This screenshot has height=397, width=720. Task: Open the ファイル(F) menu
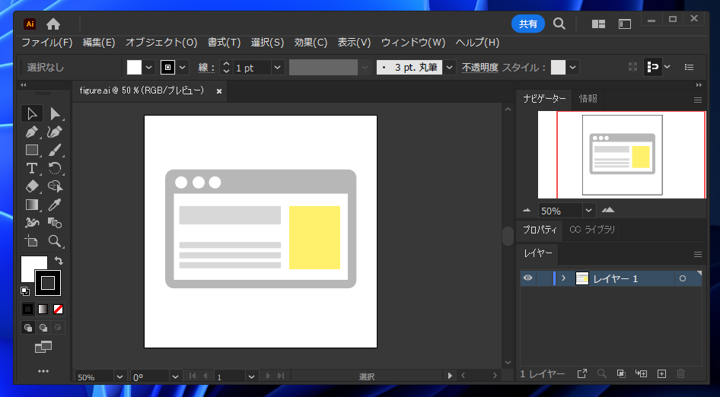[47, 43]
